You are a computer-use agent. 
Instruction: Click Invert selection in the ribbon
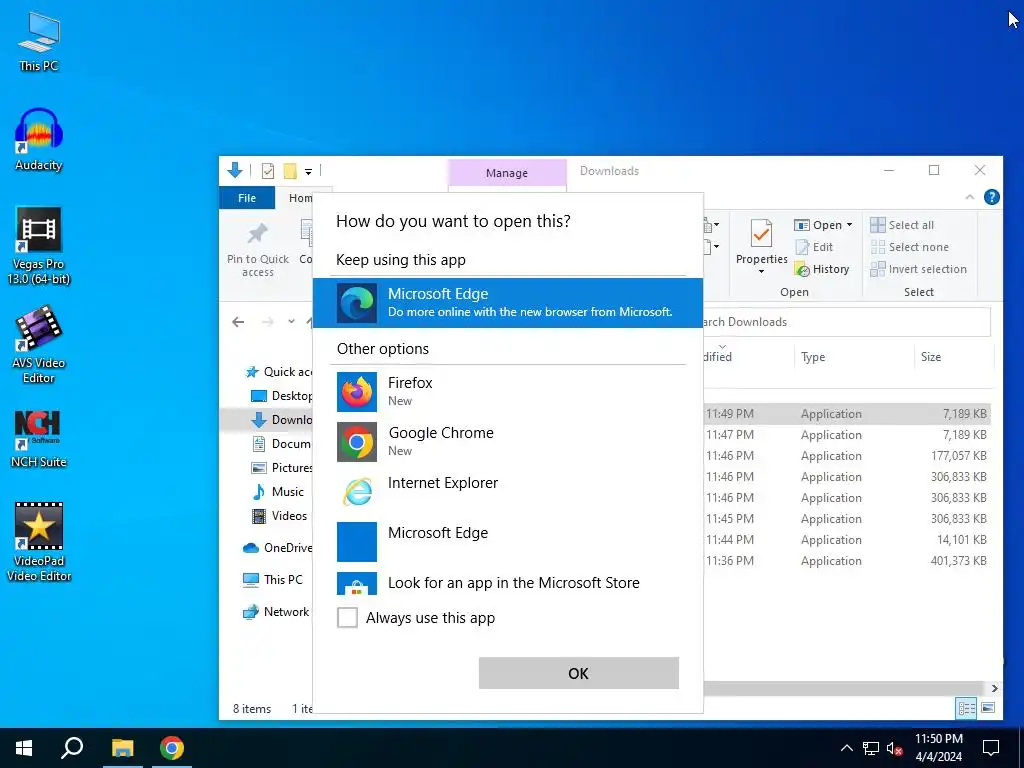tap(918, 269)
